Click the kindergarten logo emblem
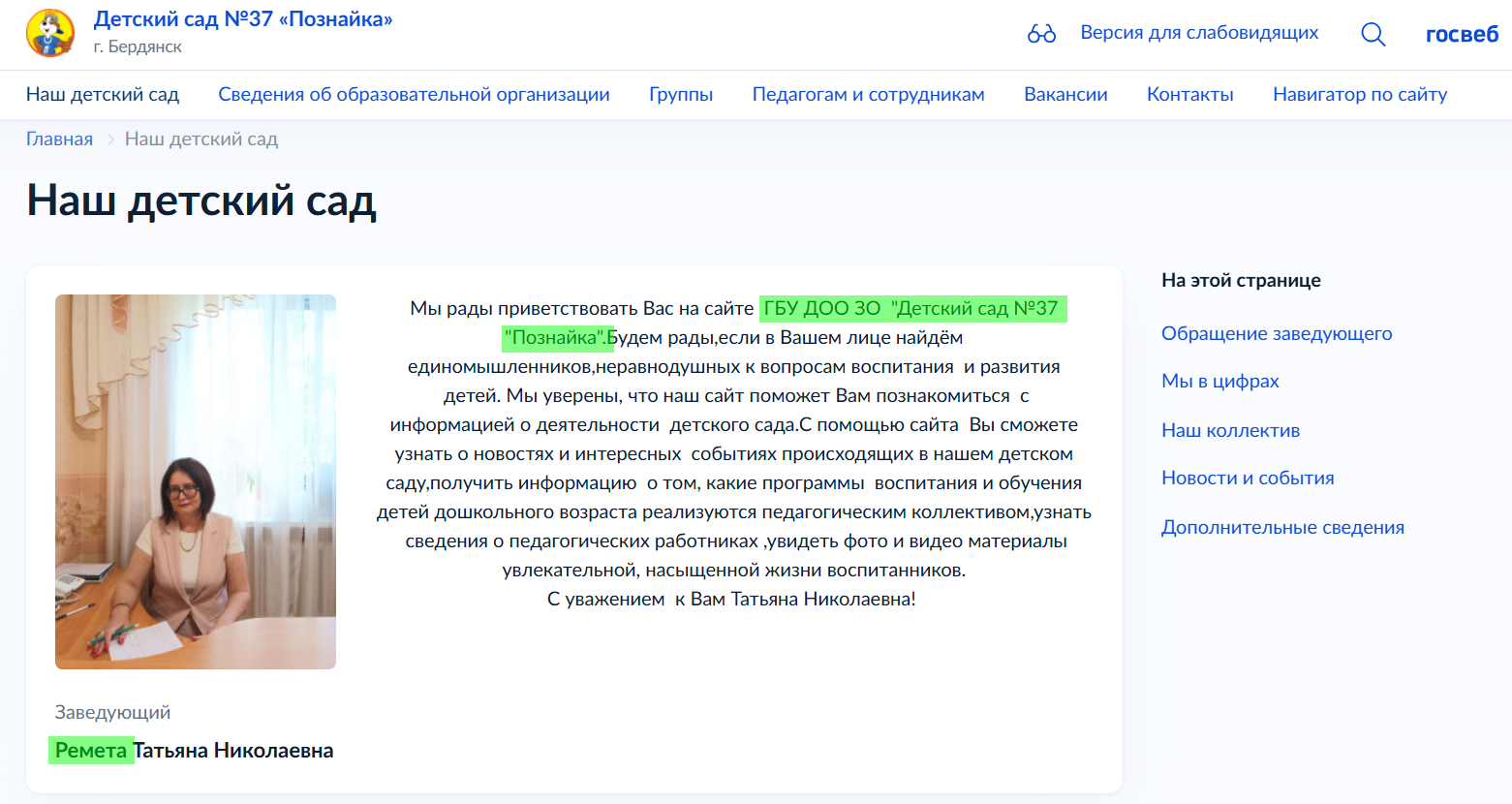The image size is (1512, 804). click(50, 33)
